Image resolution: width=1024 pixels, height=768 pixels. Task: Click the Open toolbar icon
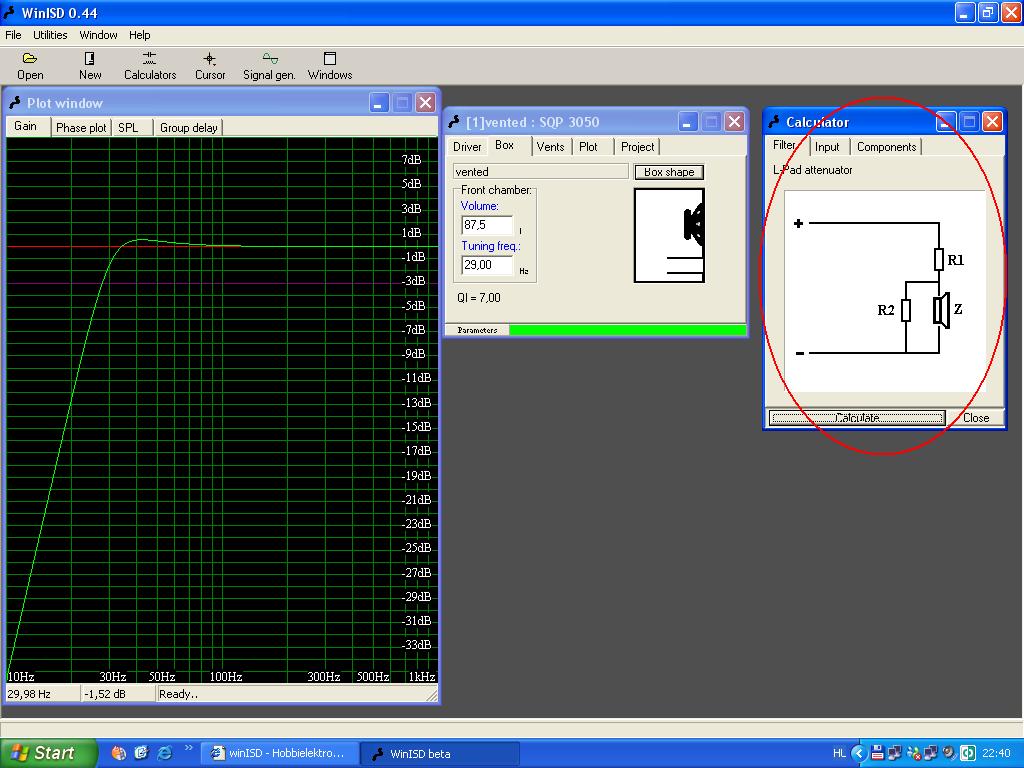coord(30,66)
